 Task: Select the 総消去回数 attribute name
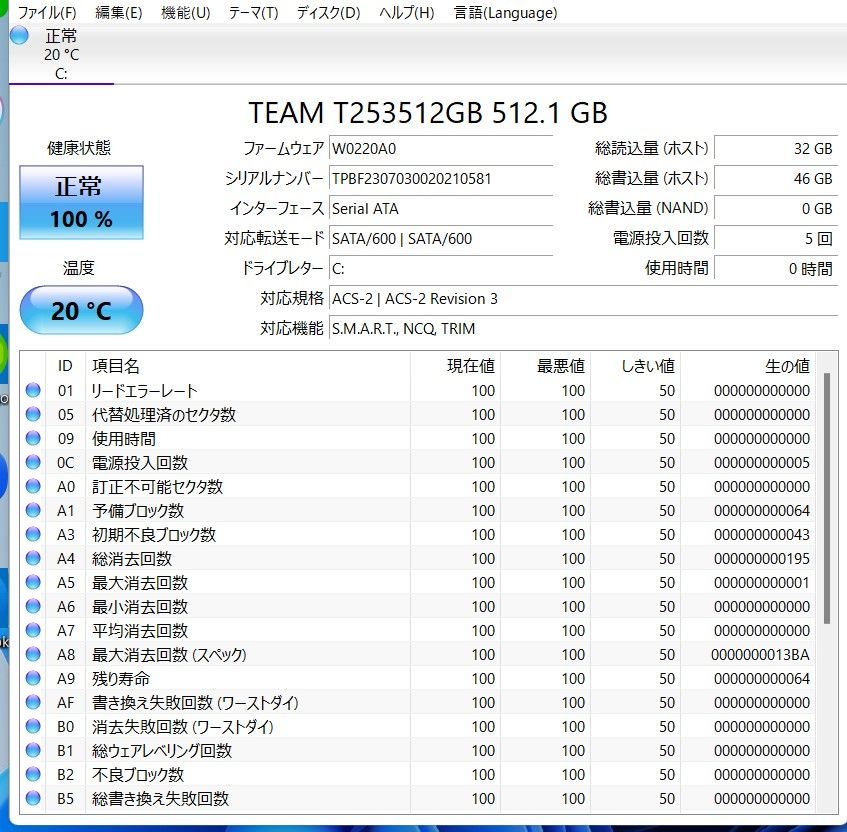pos(132,559)
